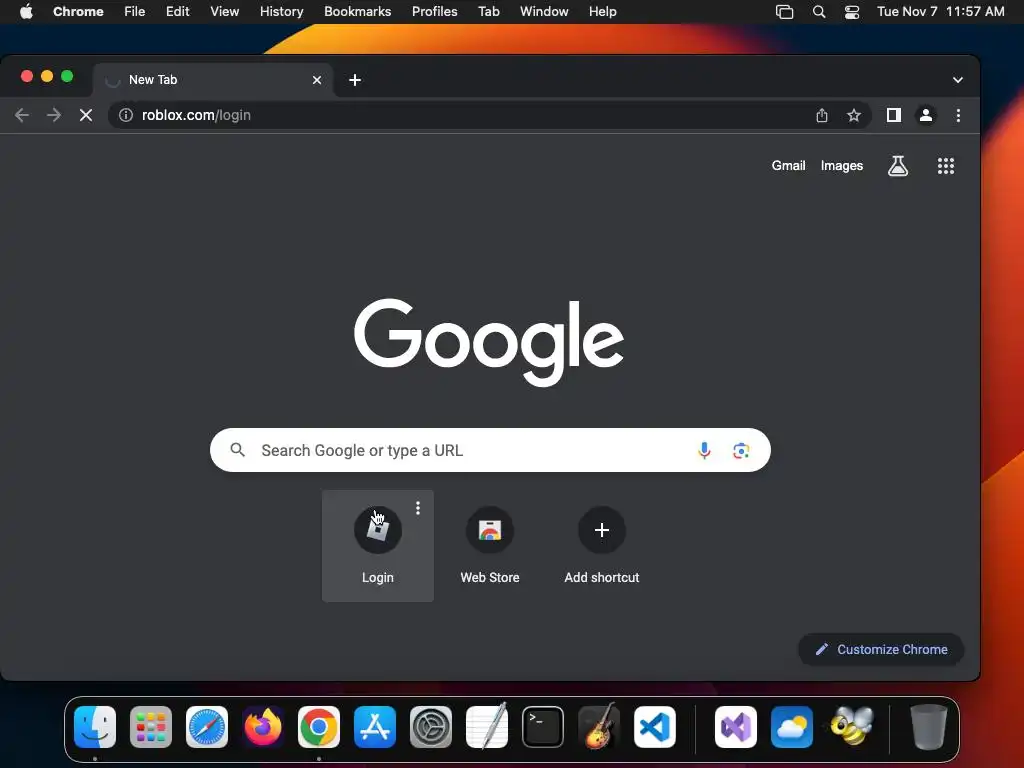Open the Chrome three-dot menu
1024x768 pixels.
[958, 116]
